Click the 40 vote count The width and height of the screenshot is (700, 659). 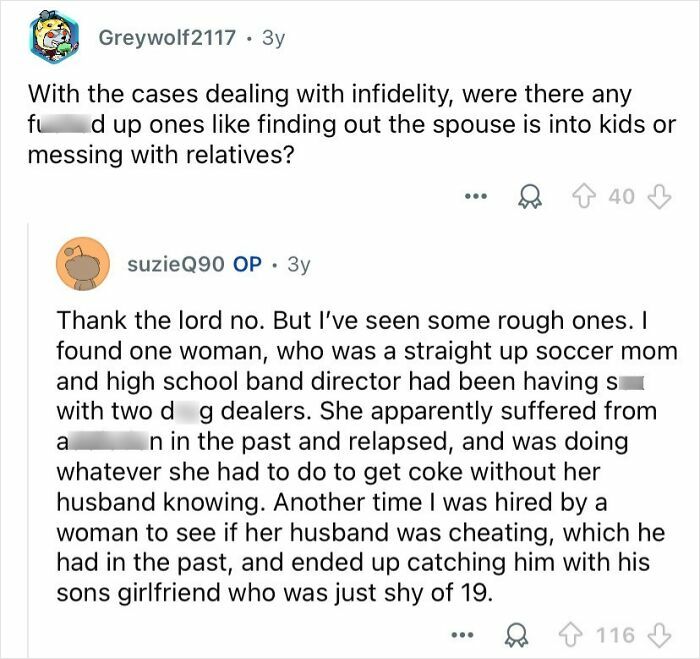pos(621,197)
